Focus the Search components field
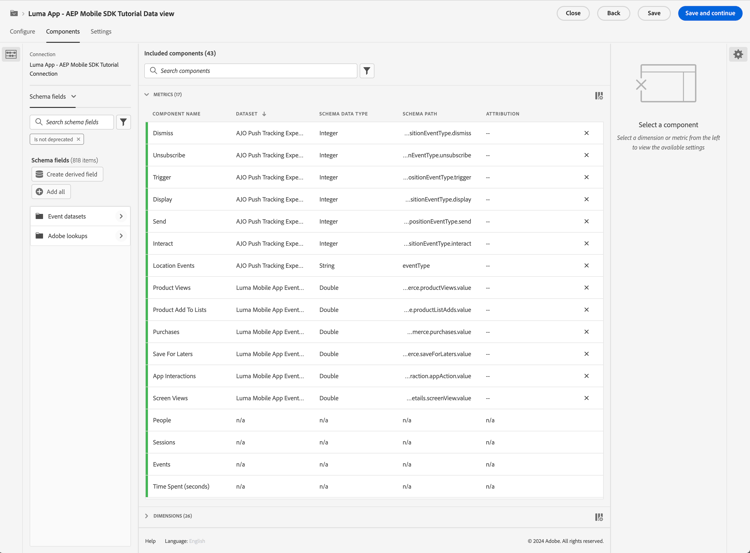This screenshot has height=553, width=750. [251, 71]
